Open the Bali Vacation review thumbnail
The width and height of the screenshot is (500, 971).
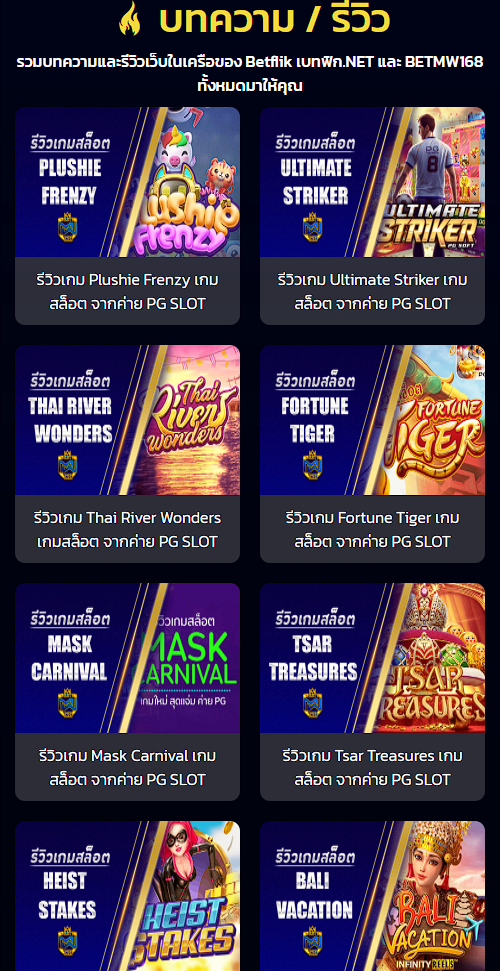click(372, 896)
